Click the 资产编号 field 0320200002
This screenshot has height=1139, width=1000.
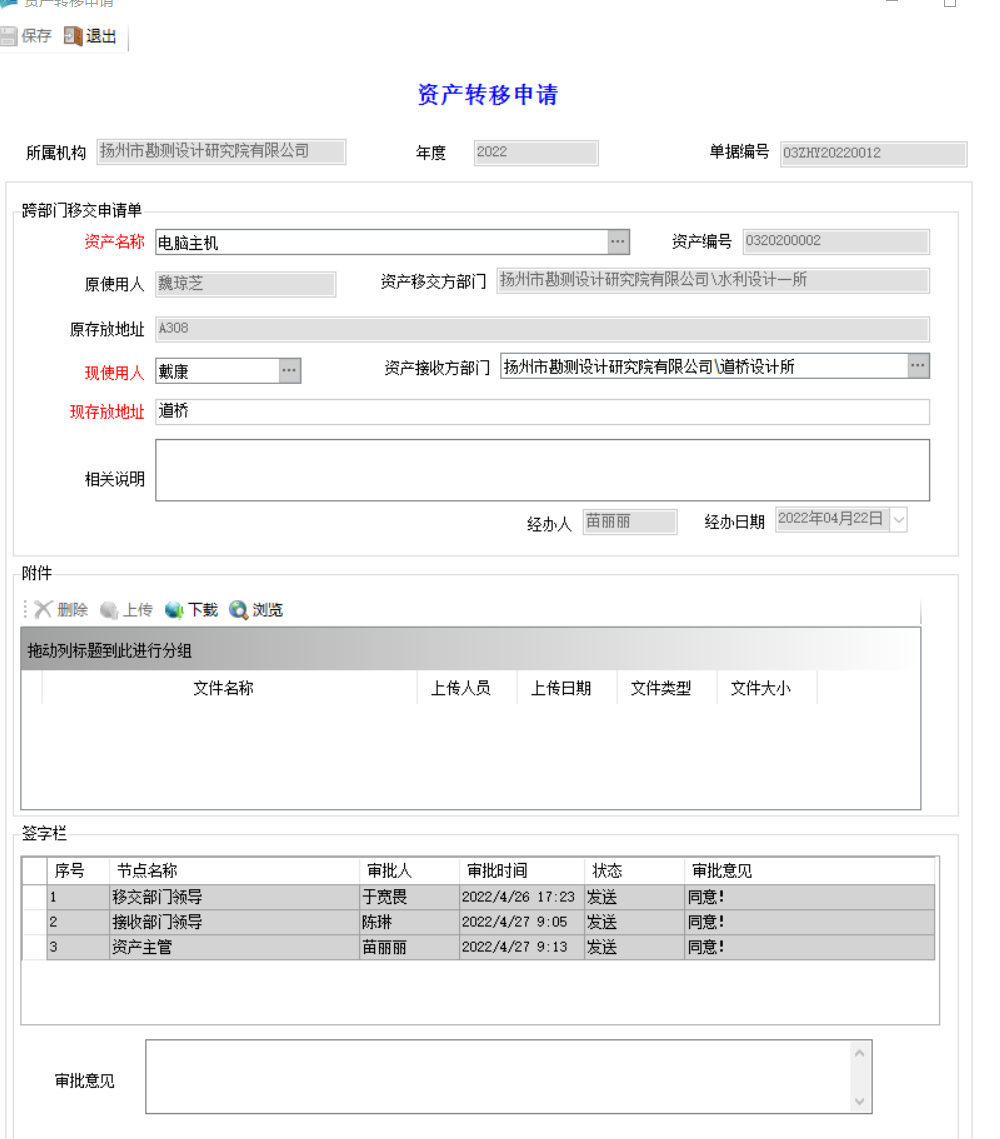[x=836, y=241]
